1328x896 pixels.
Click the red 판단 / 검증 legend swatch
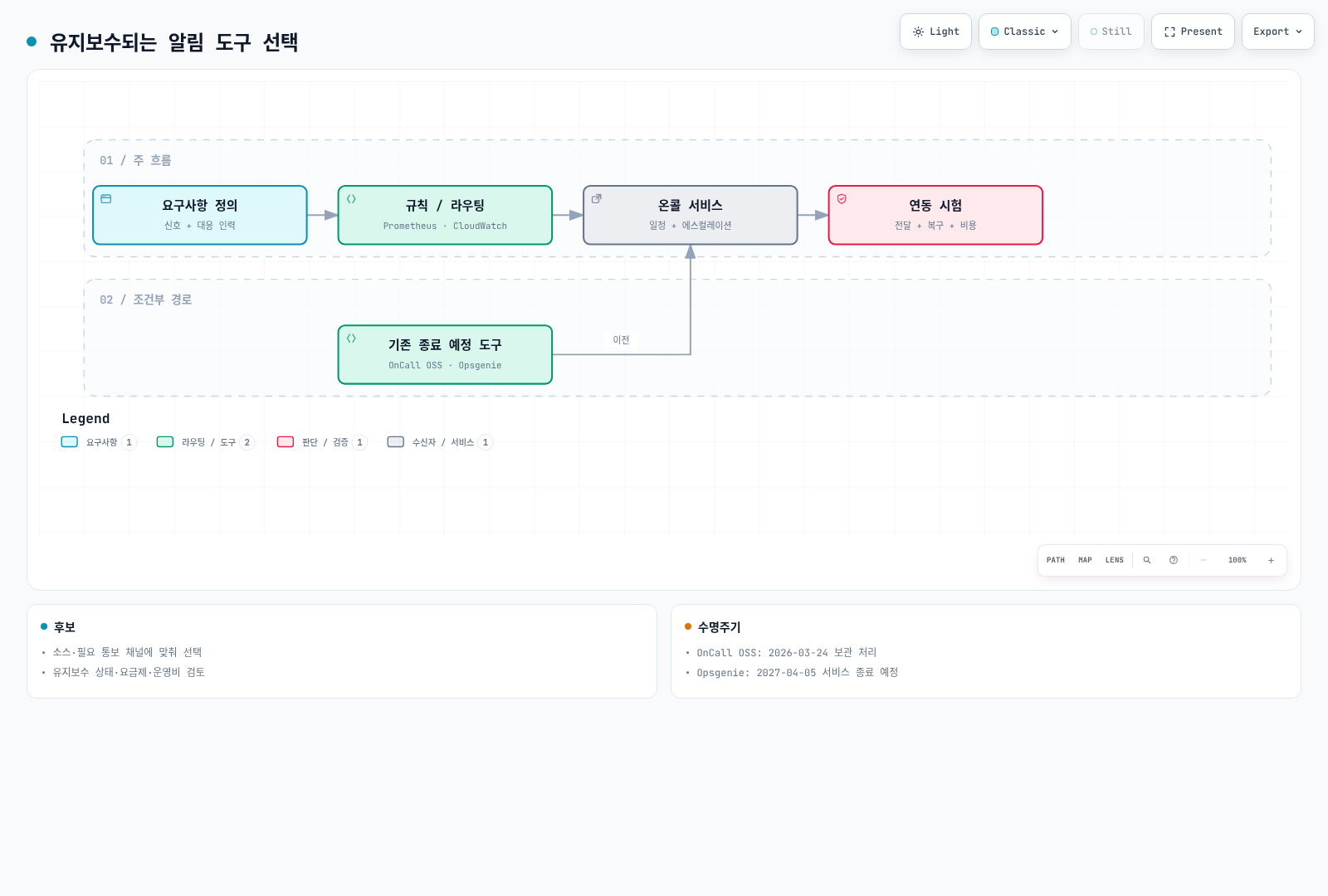[286, 442]
